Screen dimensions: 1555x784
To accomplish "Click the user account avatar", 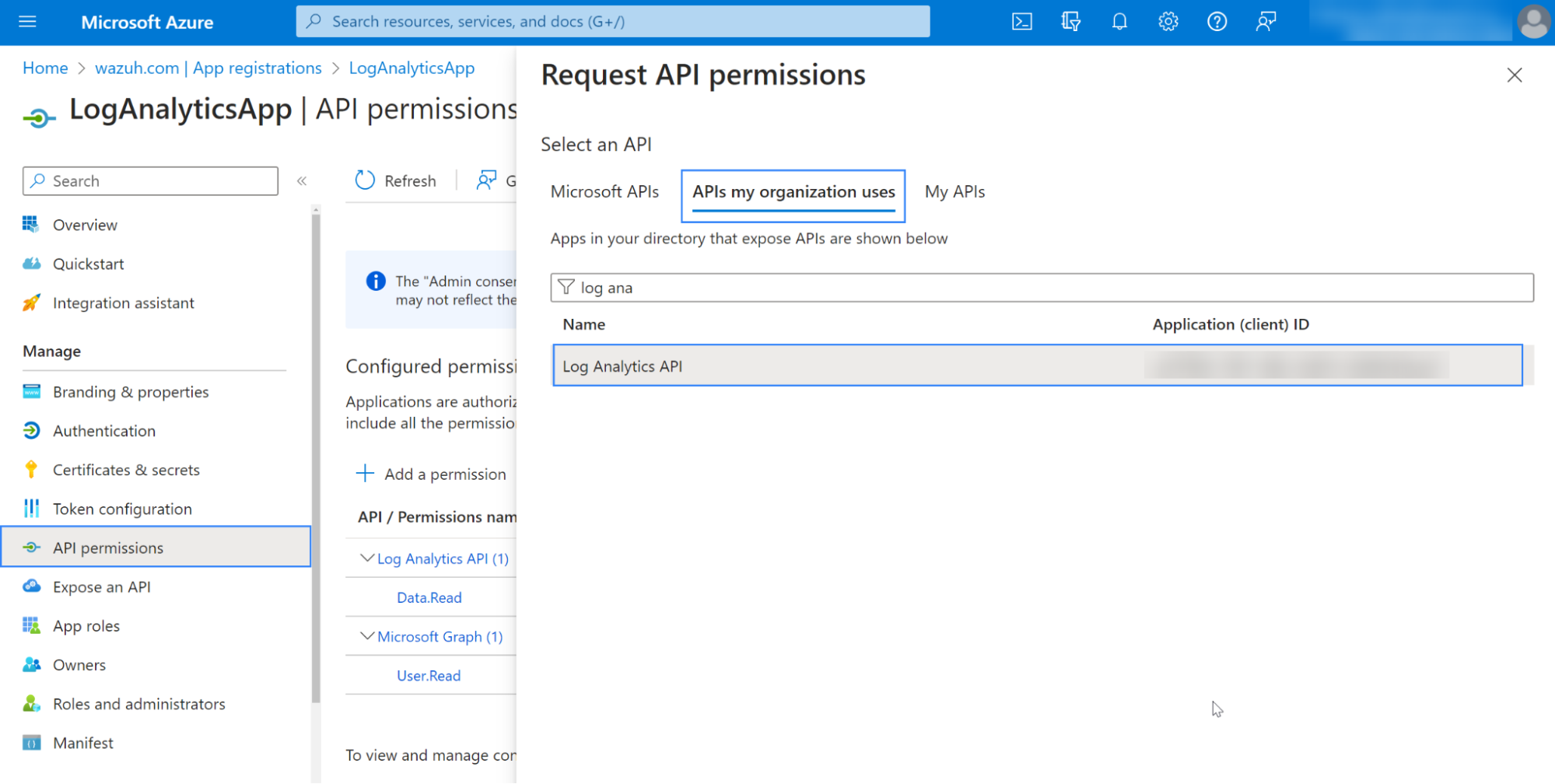I will pos(1533,22).
